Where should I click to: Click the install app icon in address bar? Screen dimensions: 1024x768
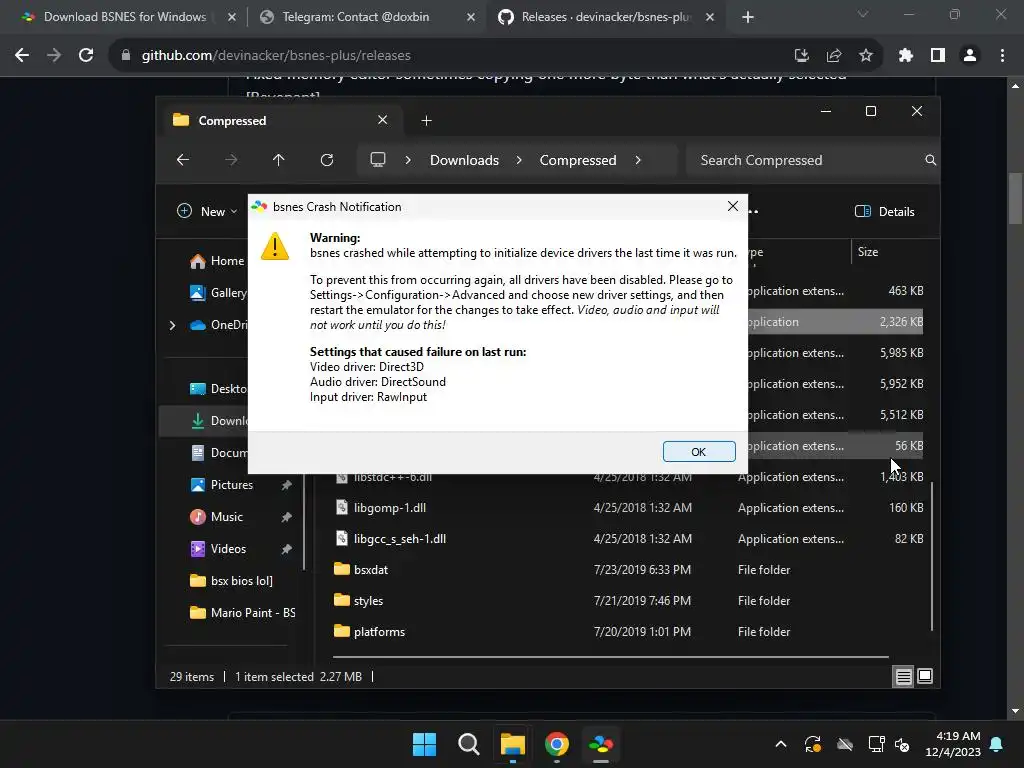pyautogui.click(x=801, y=56)
